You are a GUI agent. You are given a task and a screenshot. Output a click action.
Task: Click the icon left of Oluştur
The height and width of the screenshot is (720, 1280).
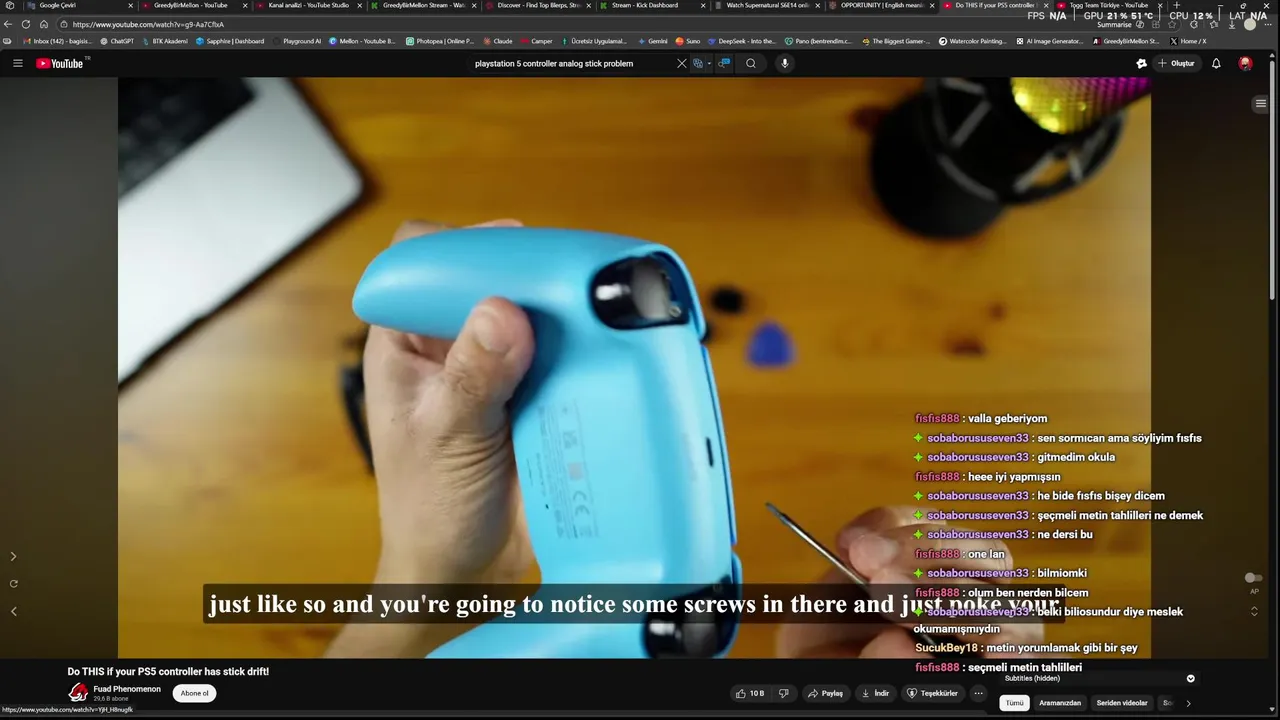pyautogui.click(x=1141, y=63)
